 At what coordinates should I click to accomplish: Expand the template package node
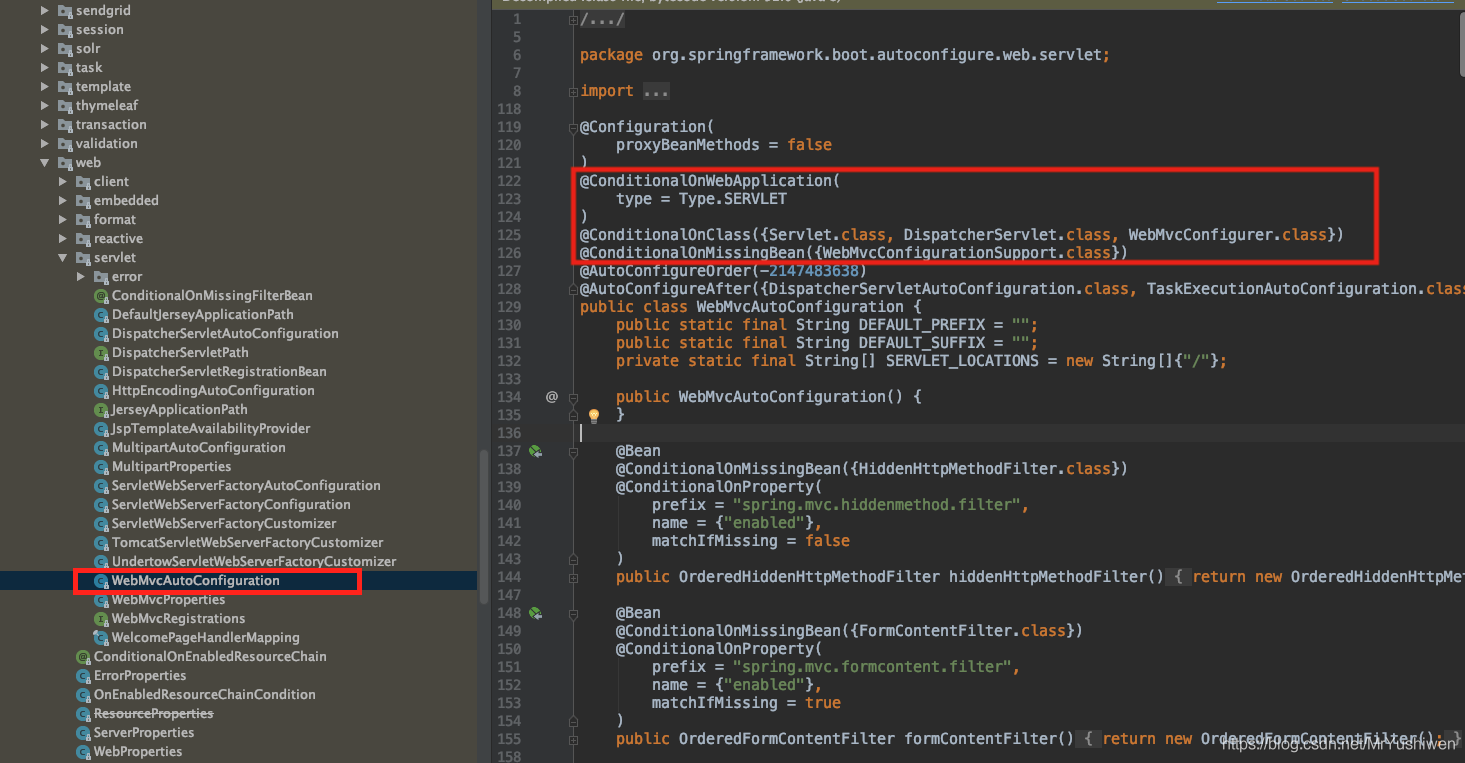[45, 87]
